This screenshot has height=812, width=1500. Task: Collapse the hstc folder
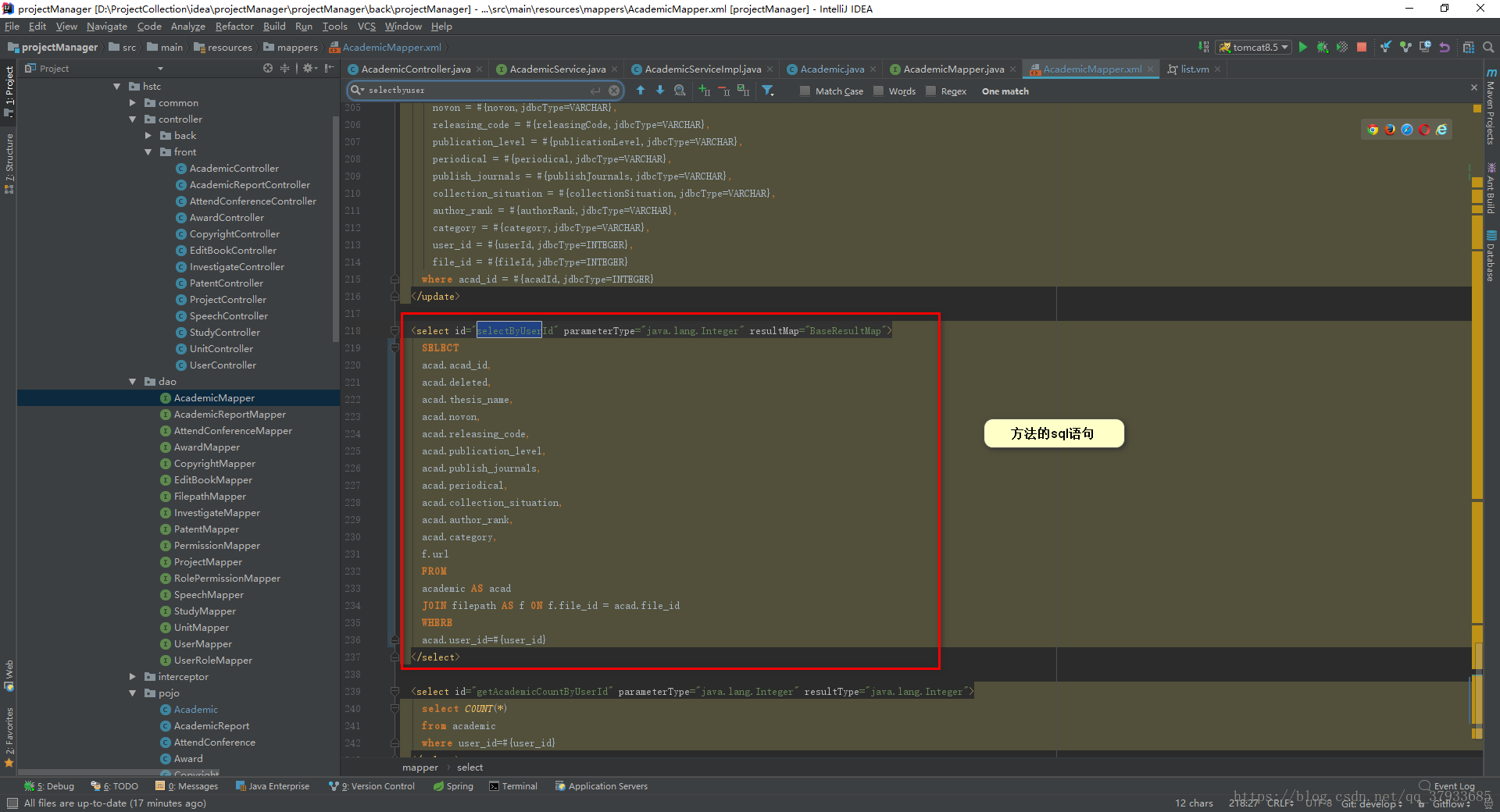pyautogui.click(x=116, y=87)
